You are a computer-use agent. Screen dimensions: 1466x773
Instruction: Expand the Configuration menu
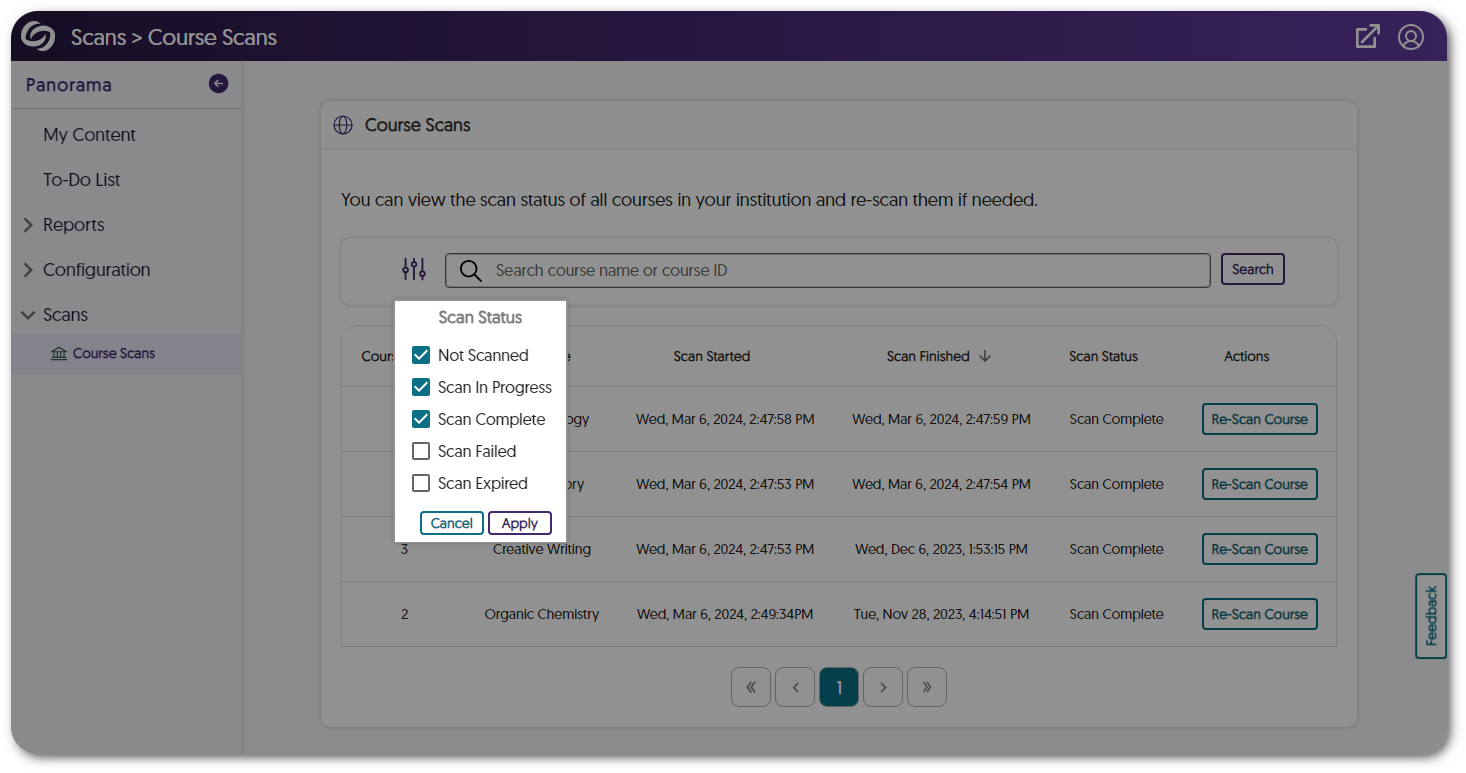pyautogui.click(x=28, y=270)
